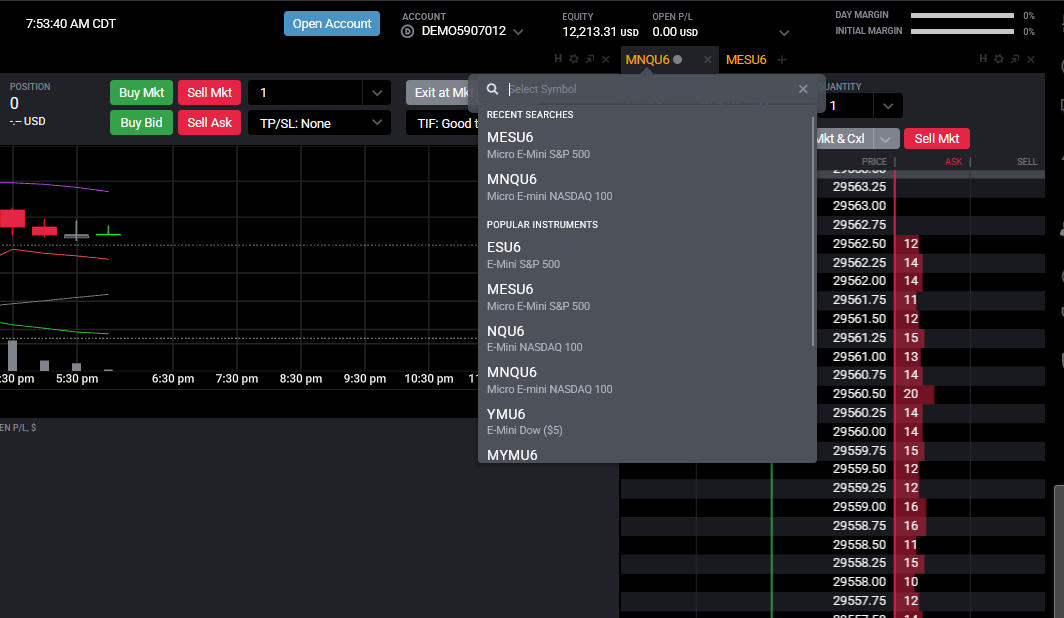Open right panel settings gear
The width and height of the screenshot is (1064, 618).
click(999, 59)
